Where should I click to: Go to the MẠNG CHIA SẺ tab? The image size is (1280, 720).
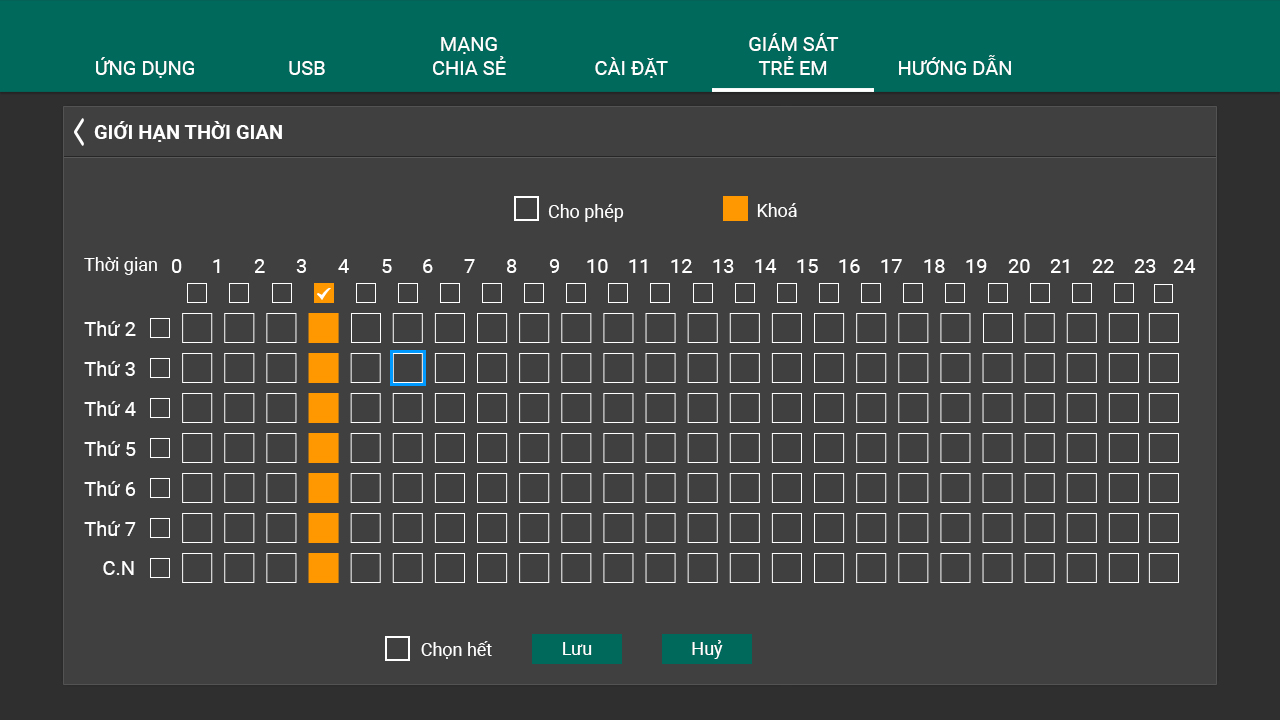tap(469, 57)
